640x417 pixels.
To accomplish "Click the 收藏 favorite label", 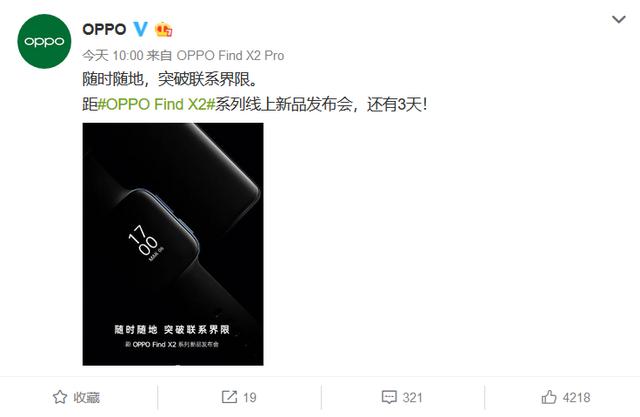I will (87, 397).
